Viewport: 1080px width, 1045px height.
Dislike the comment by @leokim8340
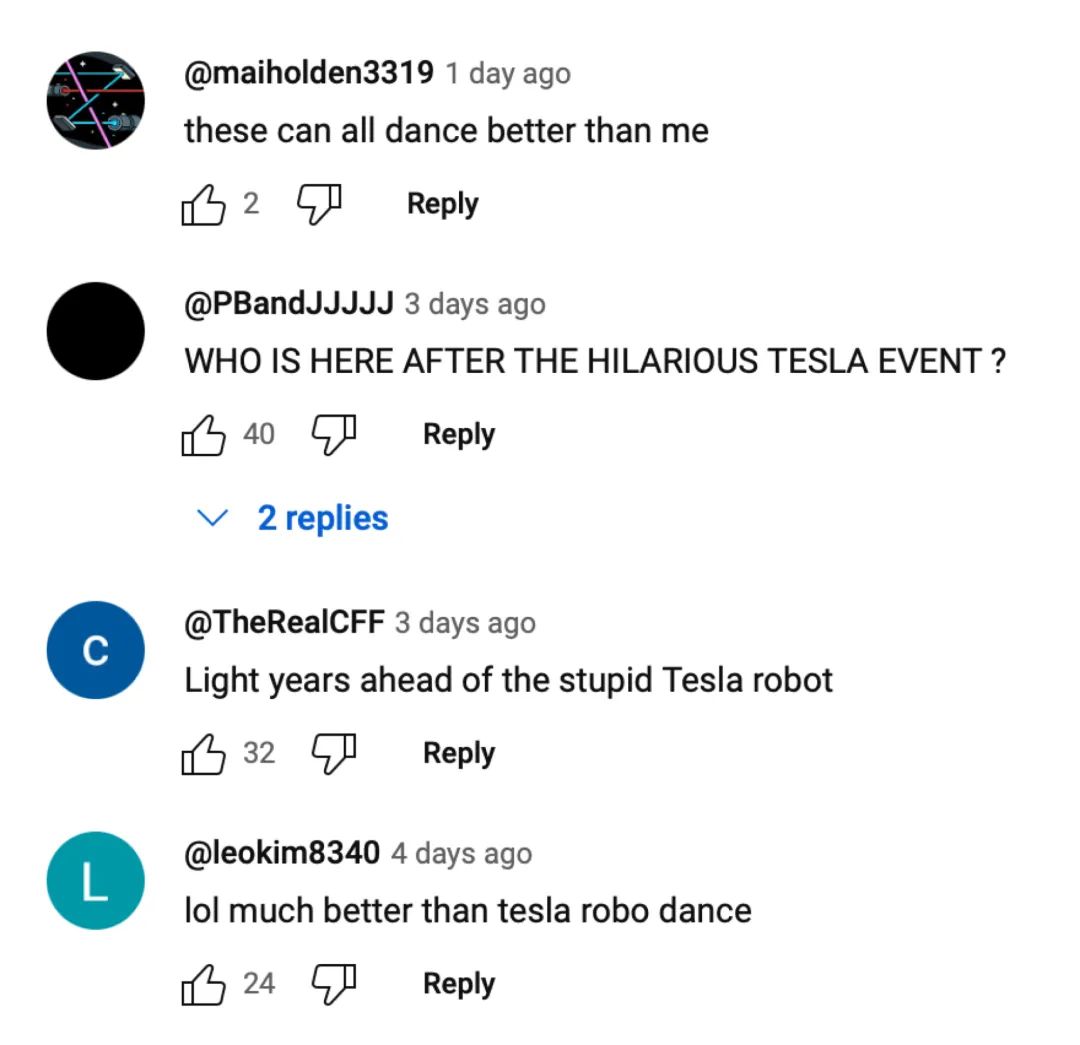(x=335, y=984)
